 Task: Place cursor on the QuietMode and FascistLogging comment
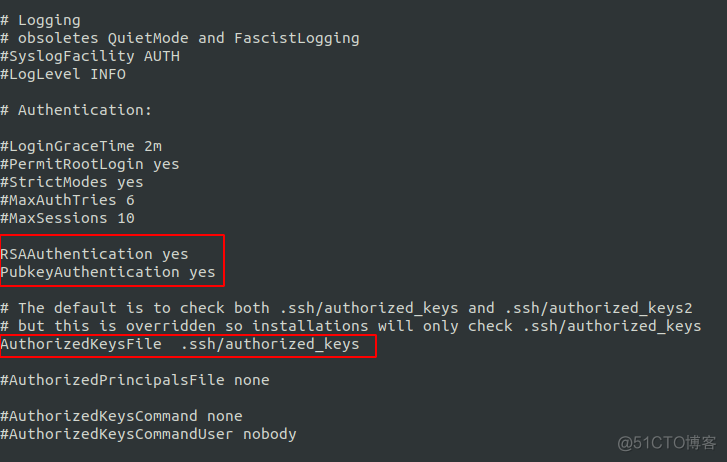pyautogui.click(x=180, y=38)
